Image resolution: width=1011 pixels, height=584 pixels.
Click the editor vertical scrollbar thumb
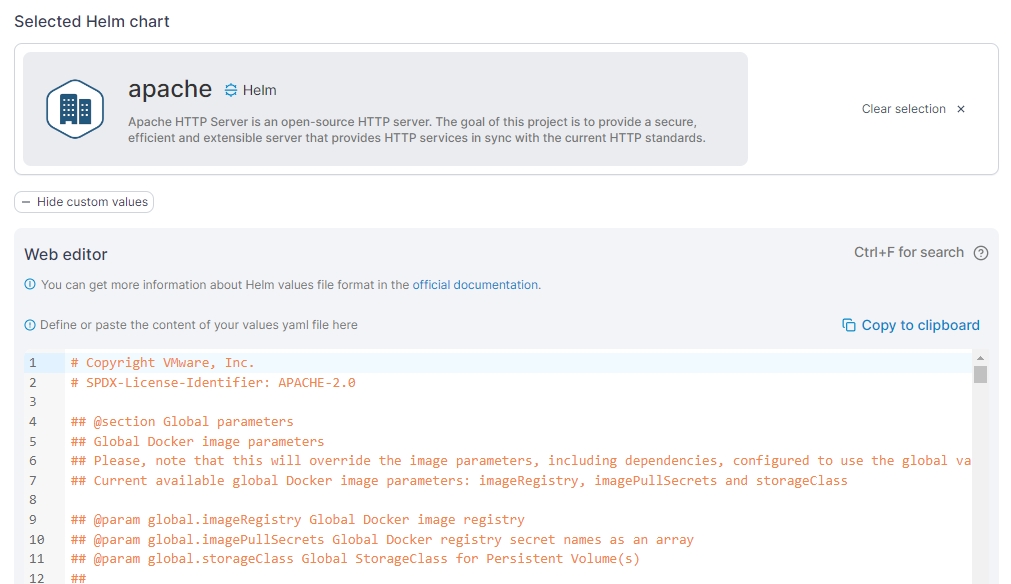point(980,374)
